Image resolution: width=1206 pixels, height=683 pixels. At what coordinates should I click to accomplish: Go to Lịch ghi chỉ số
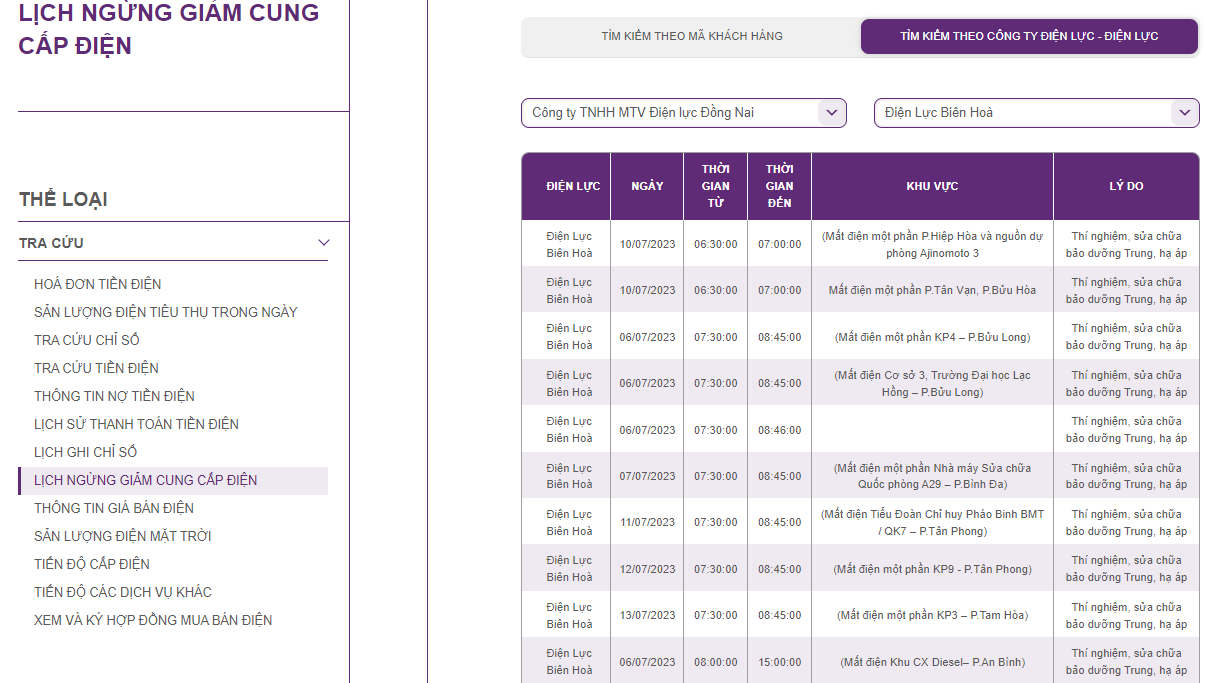click(86, 452)
